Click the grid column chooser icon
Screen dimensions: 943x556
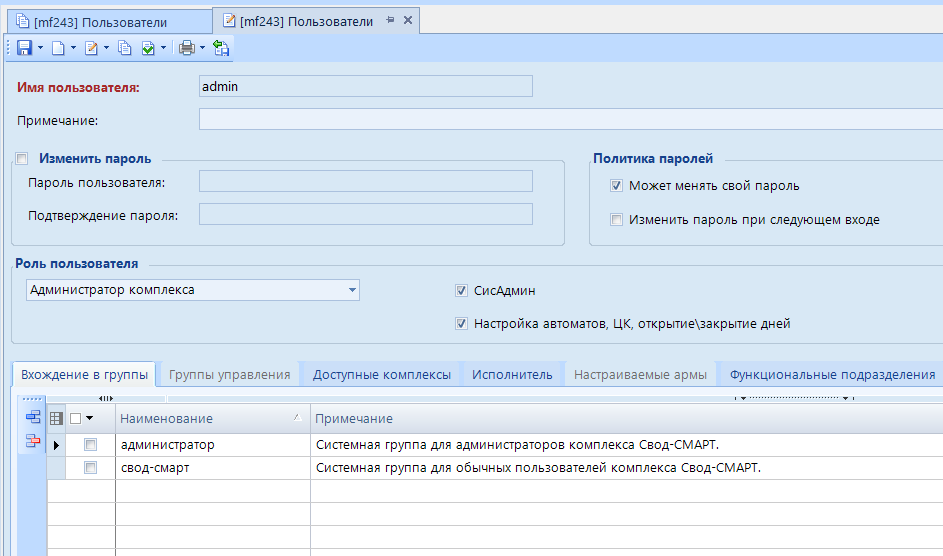56,418
